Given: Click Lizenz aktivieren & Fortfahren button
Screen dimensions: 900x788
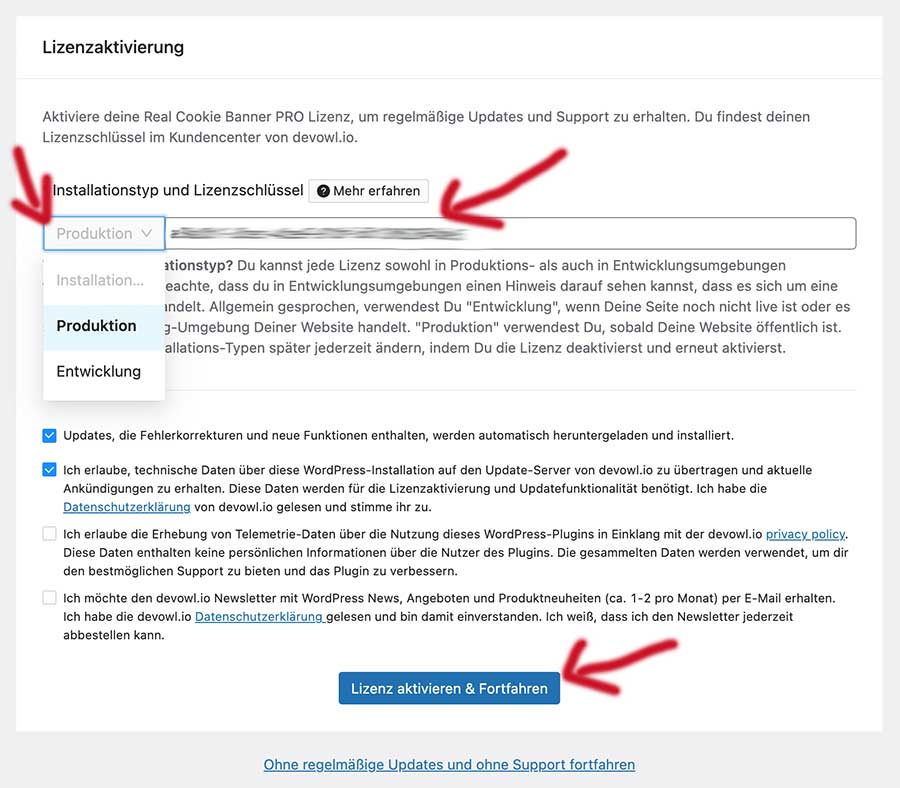Looking at the screenshot, I should tap(449, 689).
